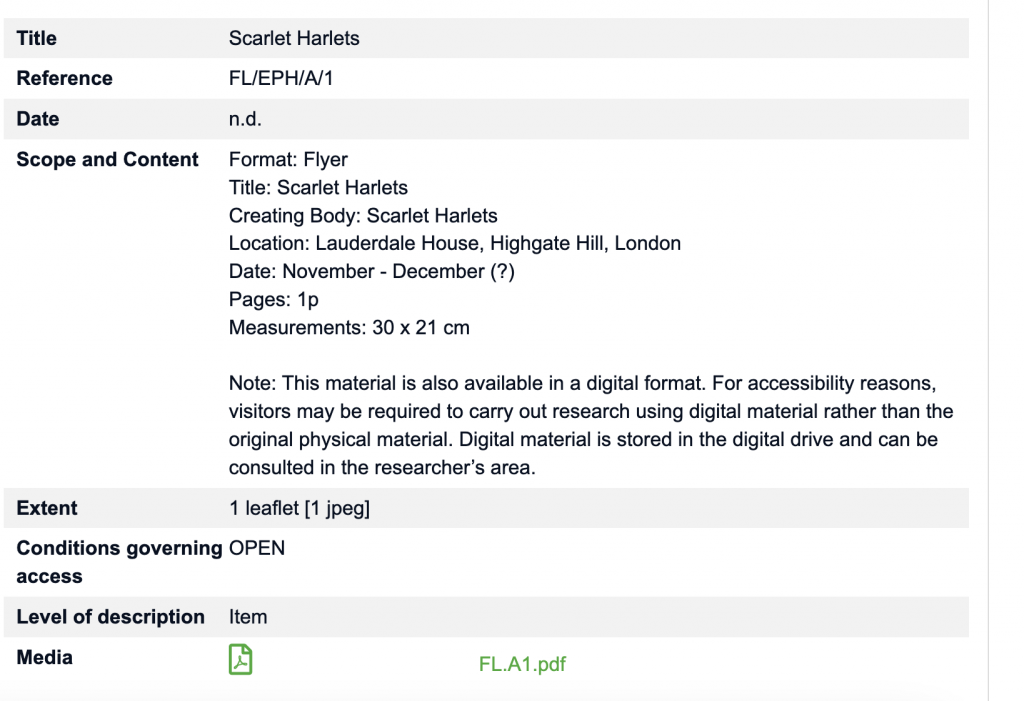Click the "Item" level of description value

click(248, 617)
